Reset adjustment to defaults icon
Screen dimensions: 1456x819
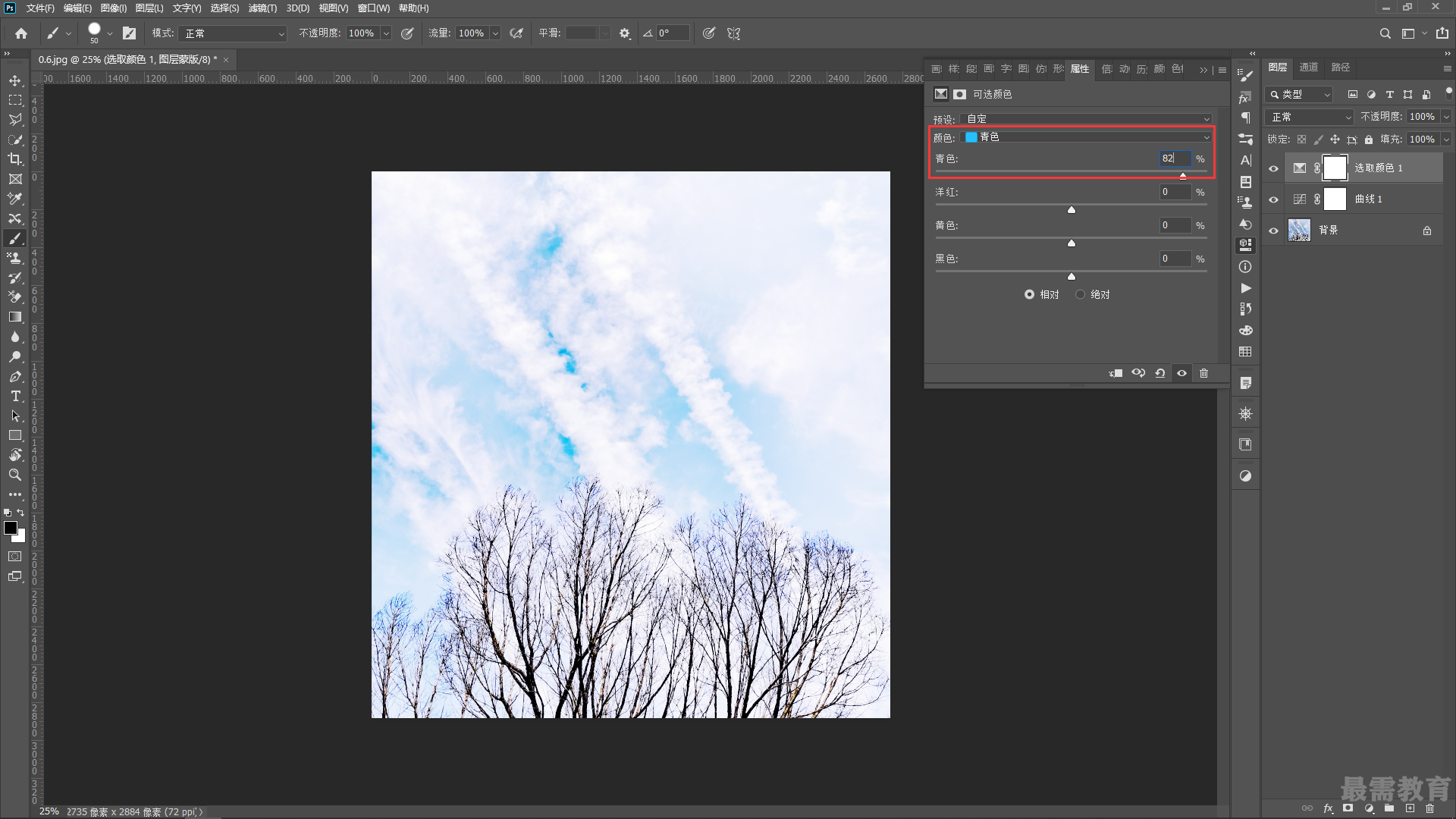pyautogui.click(x=1160, y=373)
